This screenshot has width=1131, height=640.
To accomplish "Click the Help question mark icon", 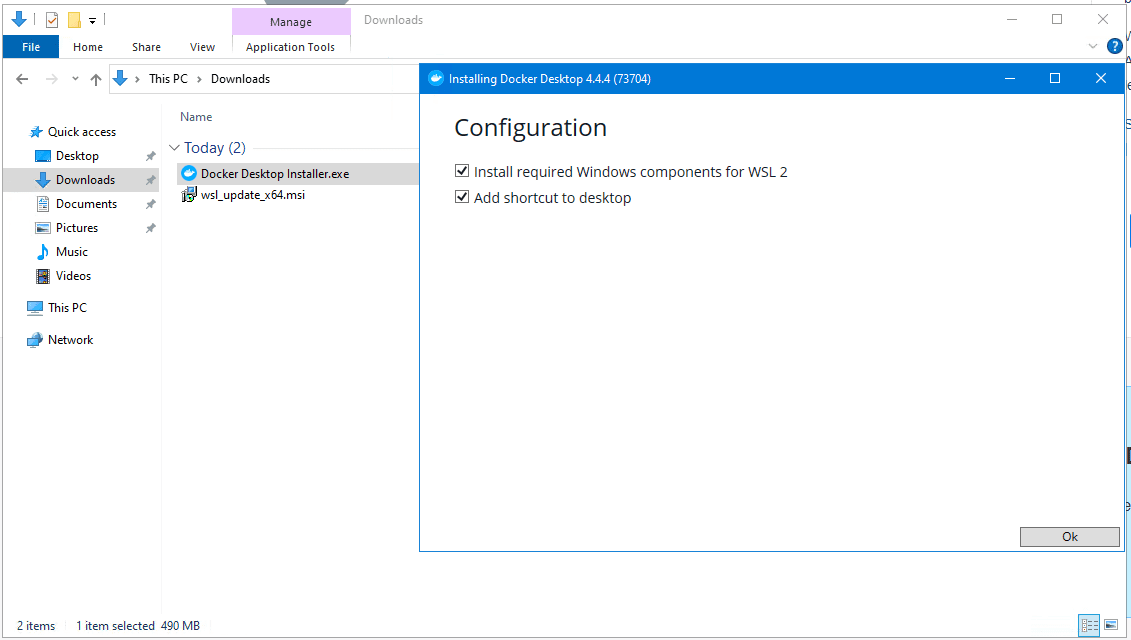I will click(x=1114, y=46).
